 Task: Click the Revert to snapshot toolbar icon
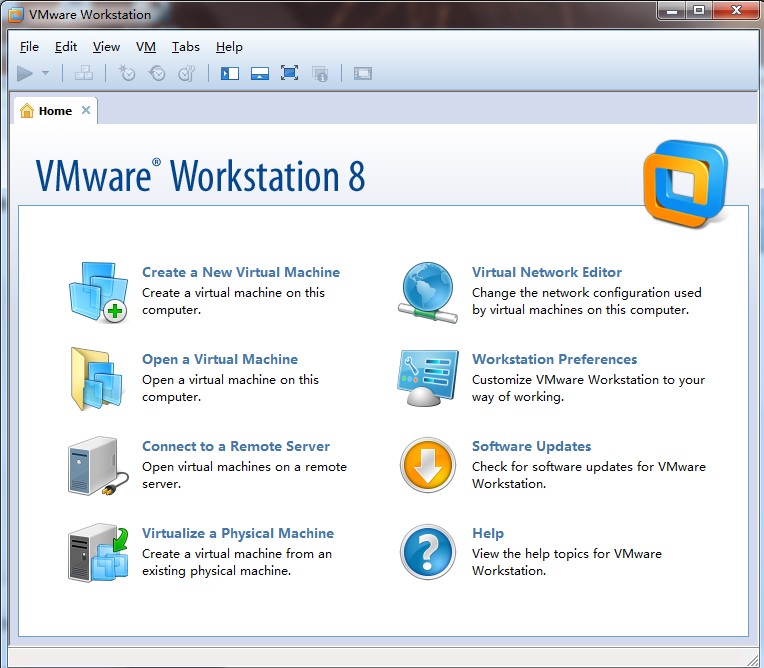[x=157, y=74]
